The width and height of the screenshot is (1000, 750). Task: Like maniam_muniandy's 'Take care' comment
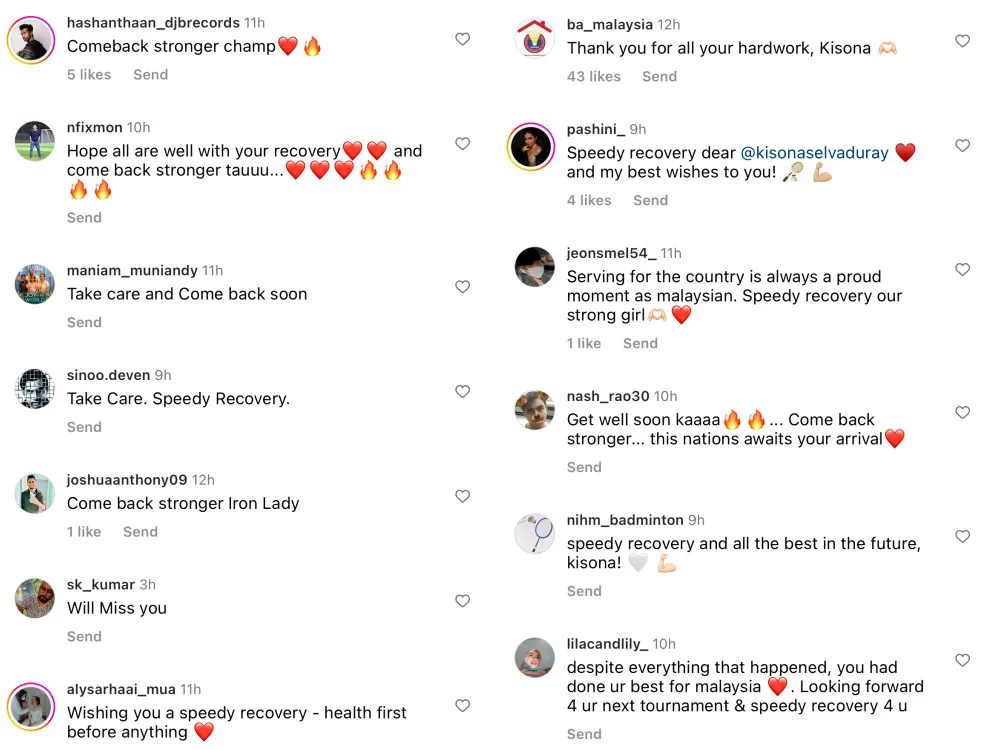[462, 287]
